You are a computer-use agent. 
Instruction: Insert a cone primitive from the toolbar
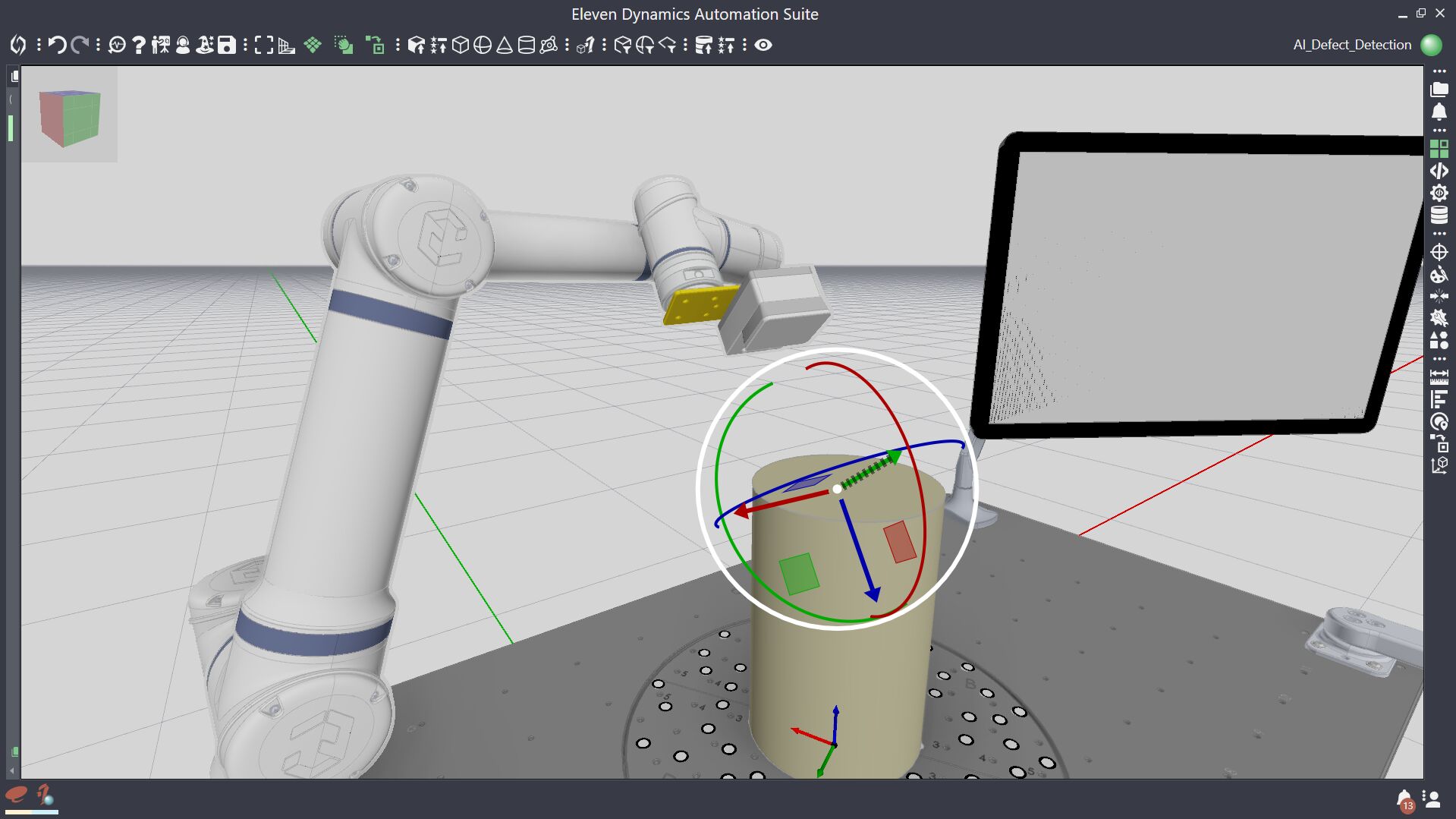click(503, 46)
